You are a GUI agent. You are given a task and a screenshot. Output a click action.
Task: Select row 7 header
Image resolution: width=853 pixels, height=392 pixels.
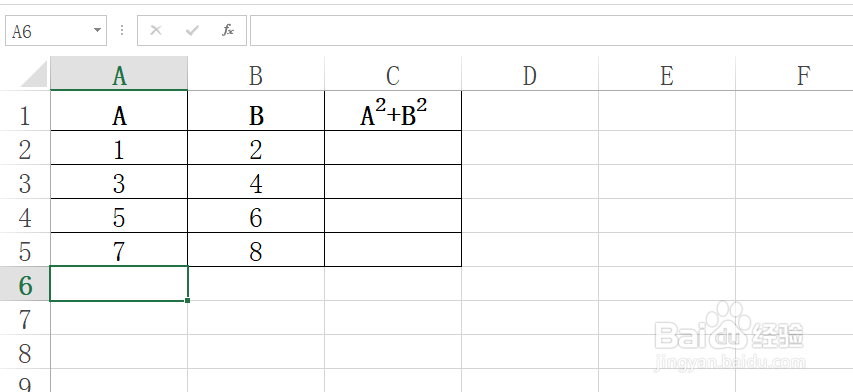[x=25, y=318]
